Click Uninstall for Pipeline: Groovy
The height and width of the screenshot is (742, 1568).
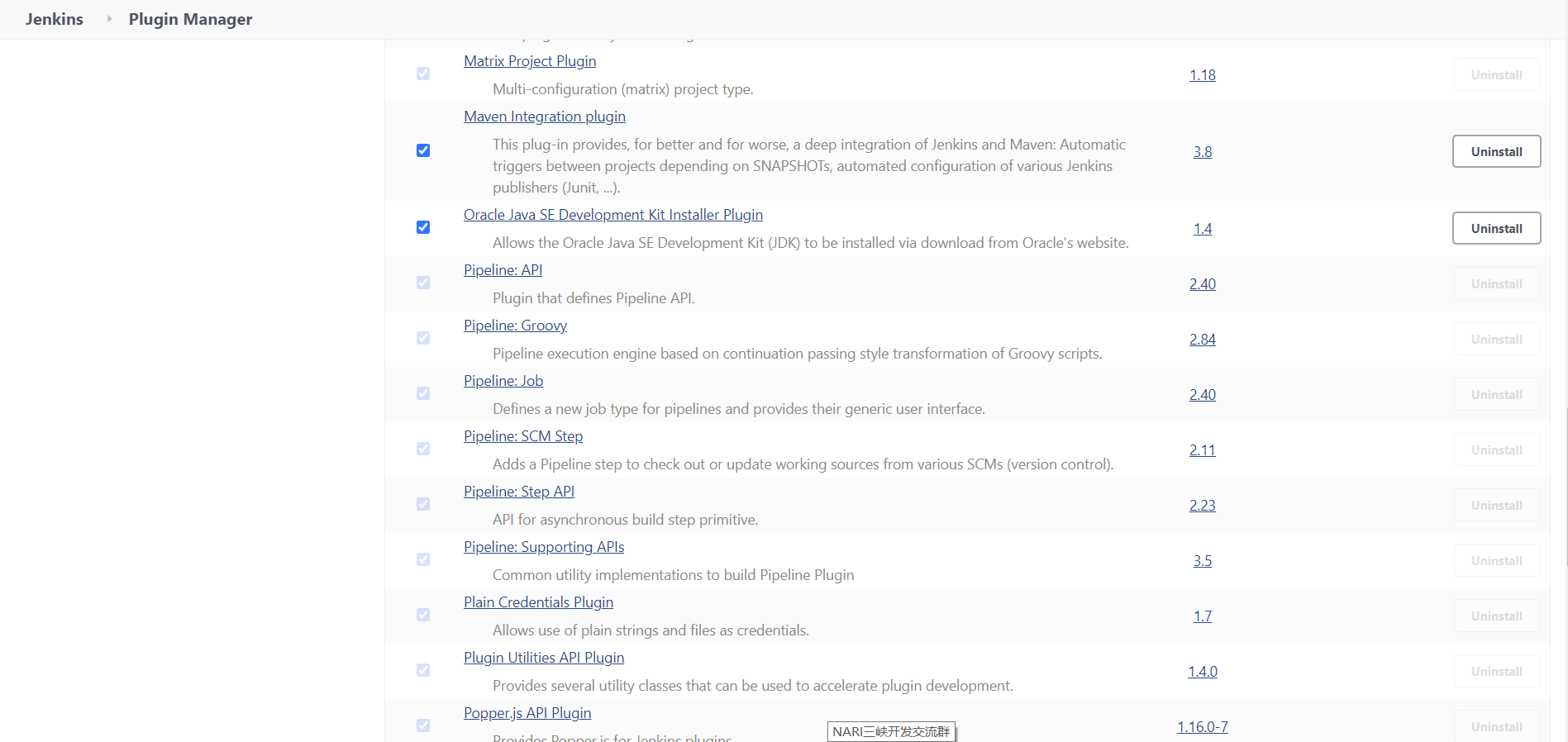click(x=1496, y=339)
